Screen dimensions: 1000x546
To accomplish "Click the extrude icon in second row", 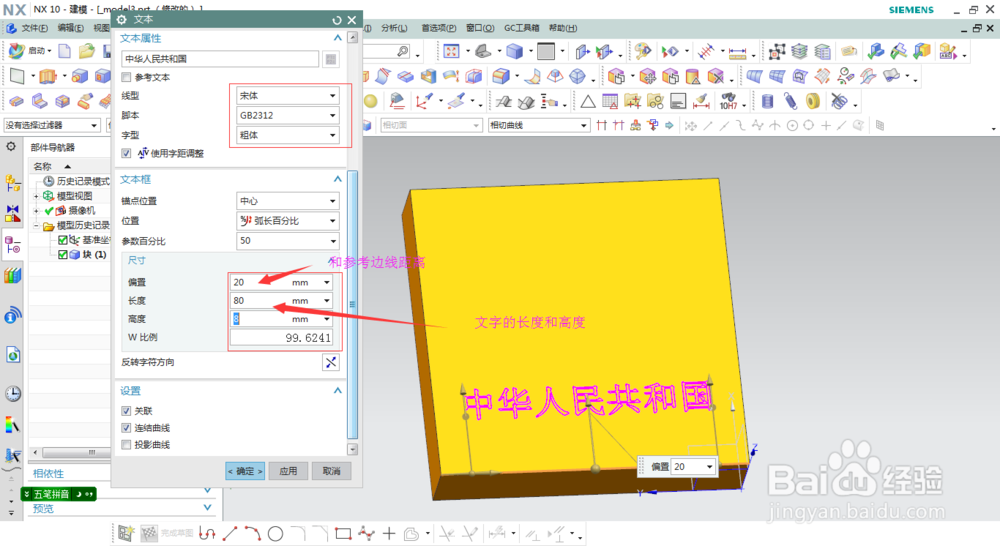I will (48, 77).
